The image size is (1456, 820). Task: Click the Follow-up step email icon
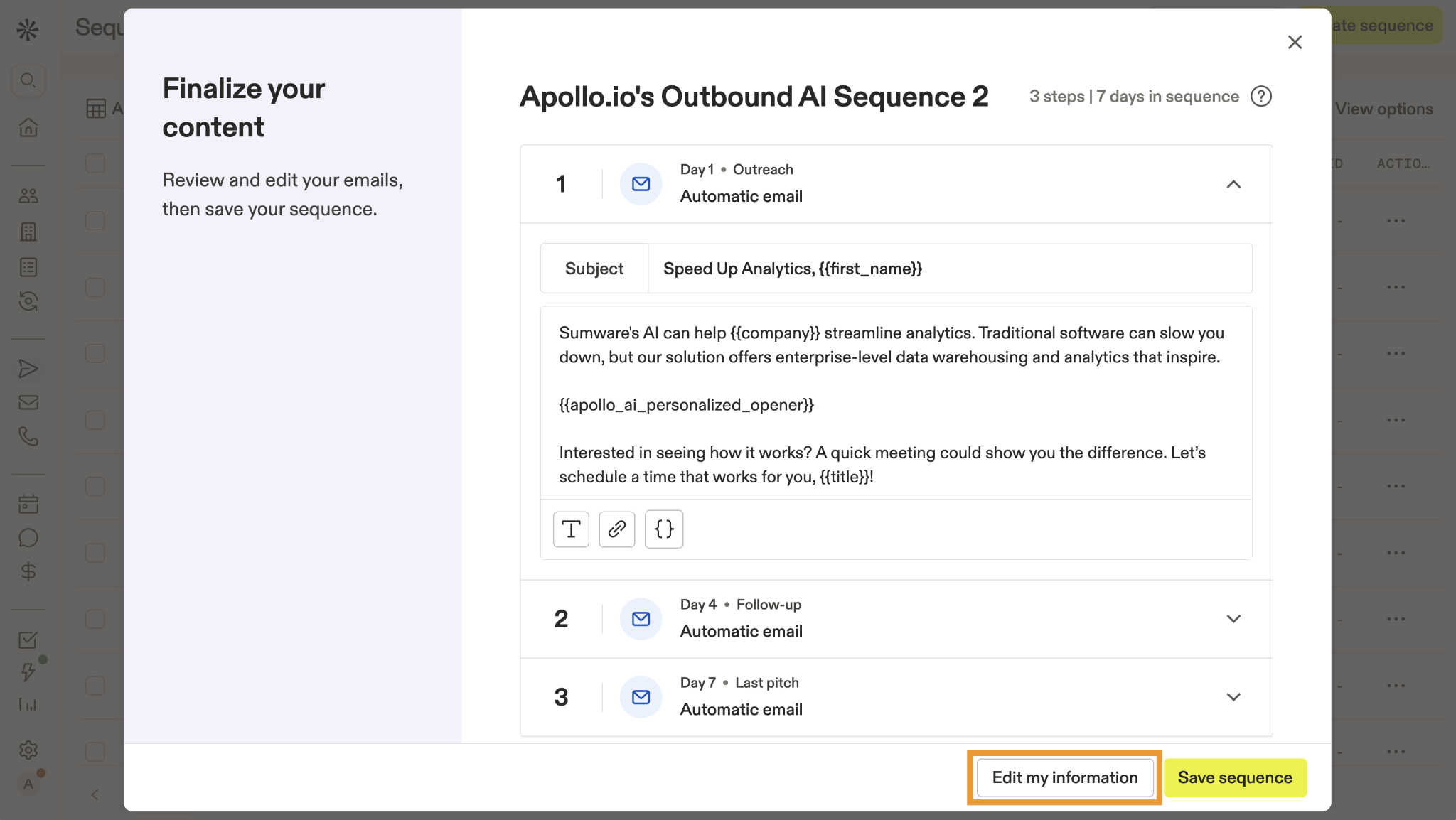coord(641,618)
